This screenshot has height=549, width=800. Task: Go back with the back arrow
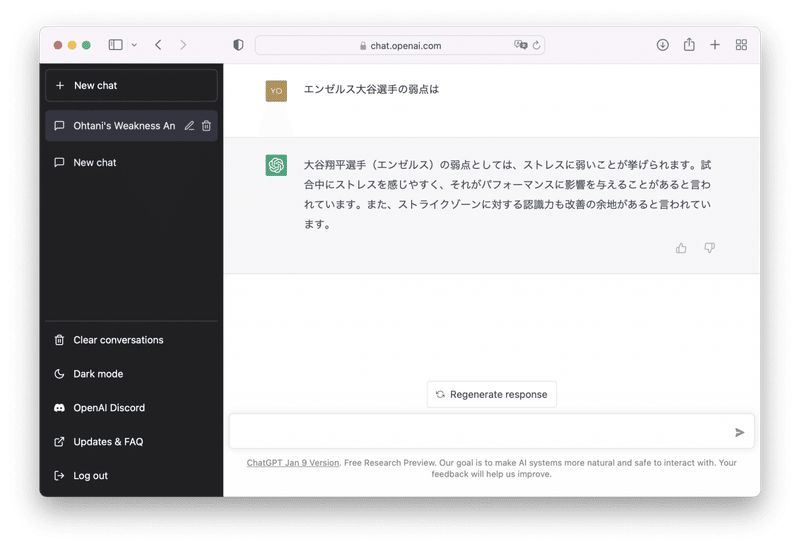pos(158,45)
